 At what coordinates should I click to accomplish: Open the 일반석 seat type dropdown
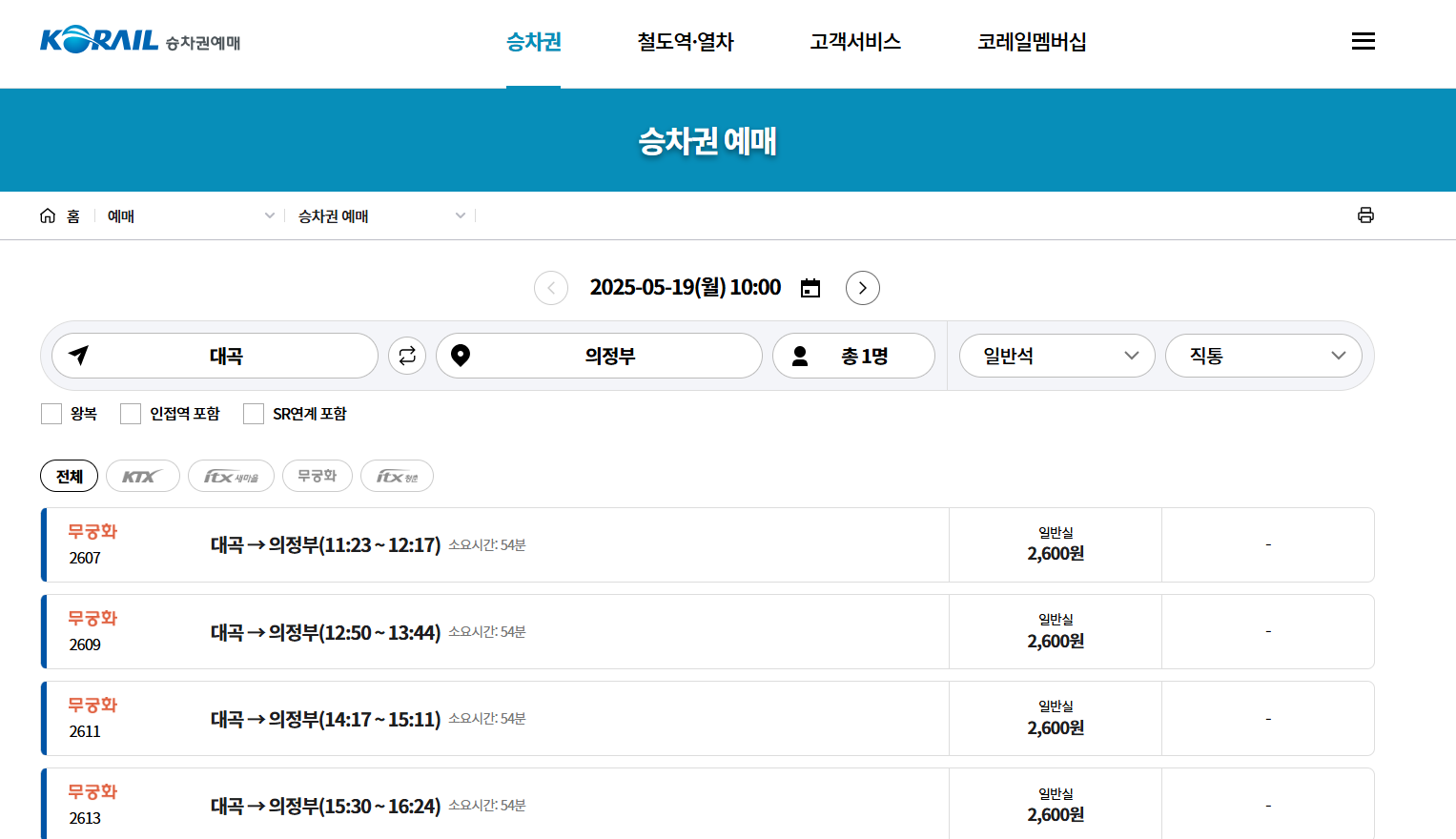click(1057, 356)
